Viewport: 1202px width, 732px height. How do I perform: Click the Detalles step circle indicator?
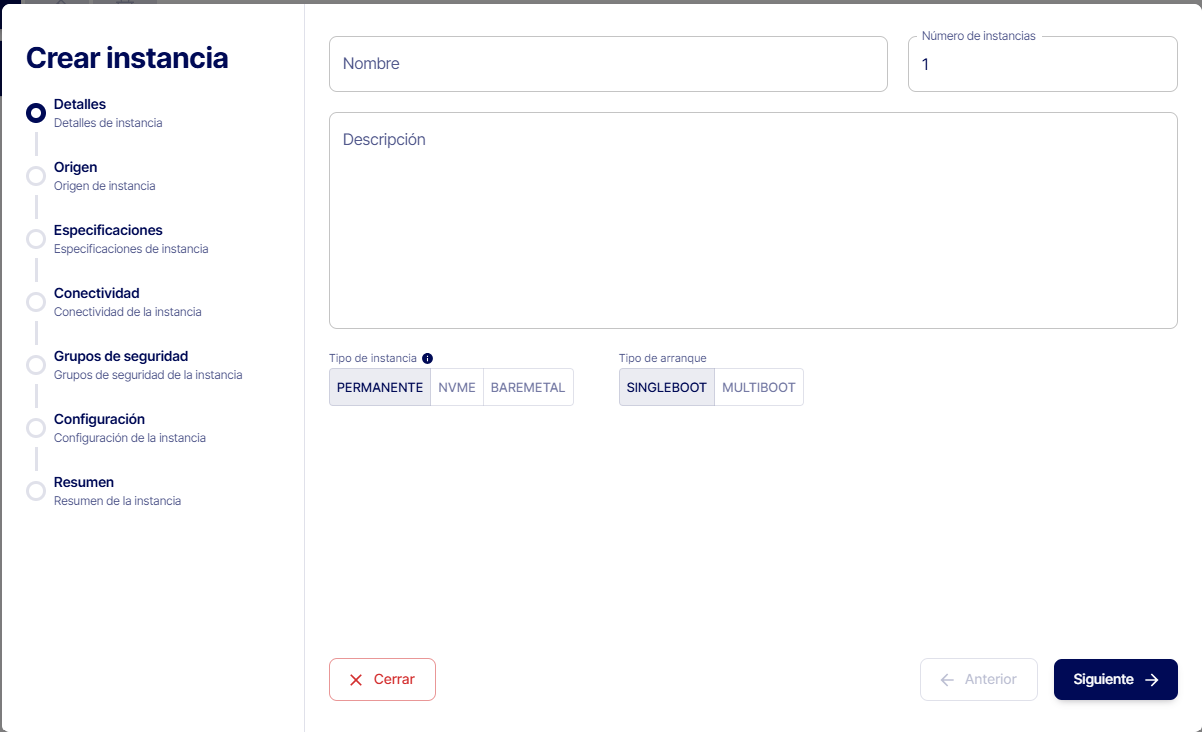point(36,113)
